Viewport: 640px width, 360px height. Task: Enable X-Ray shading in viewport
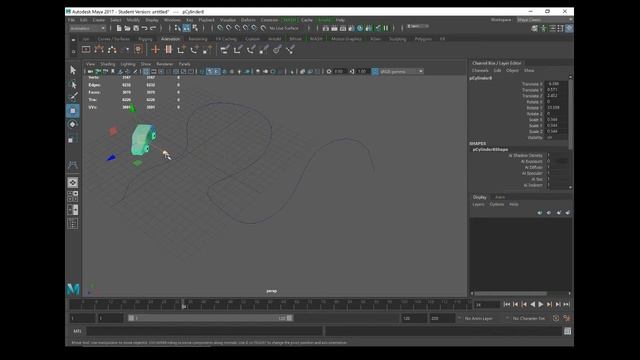(x=302, y=71)
